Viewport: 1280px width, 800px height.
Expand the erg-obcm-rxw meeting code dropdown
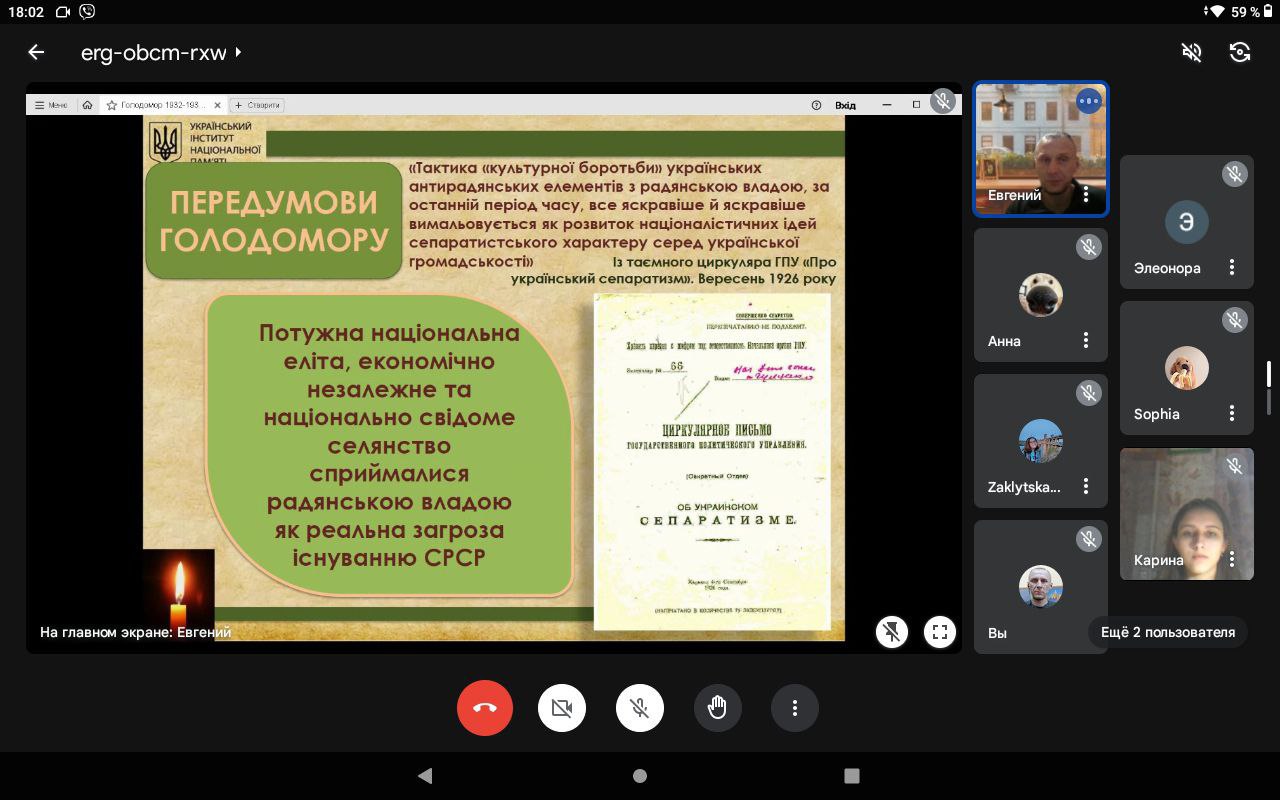(238, 53)
